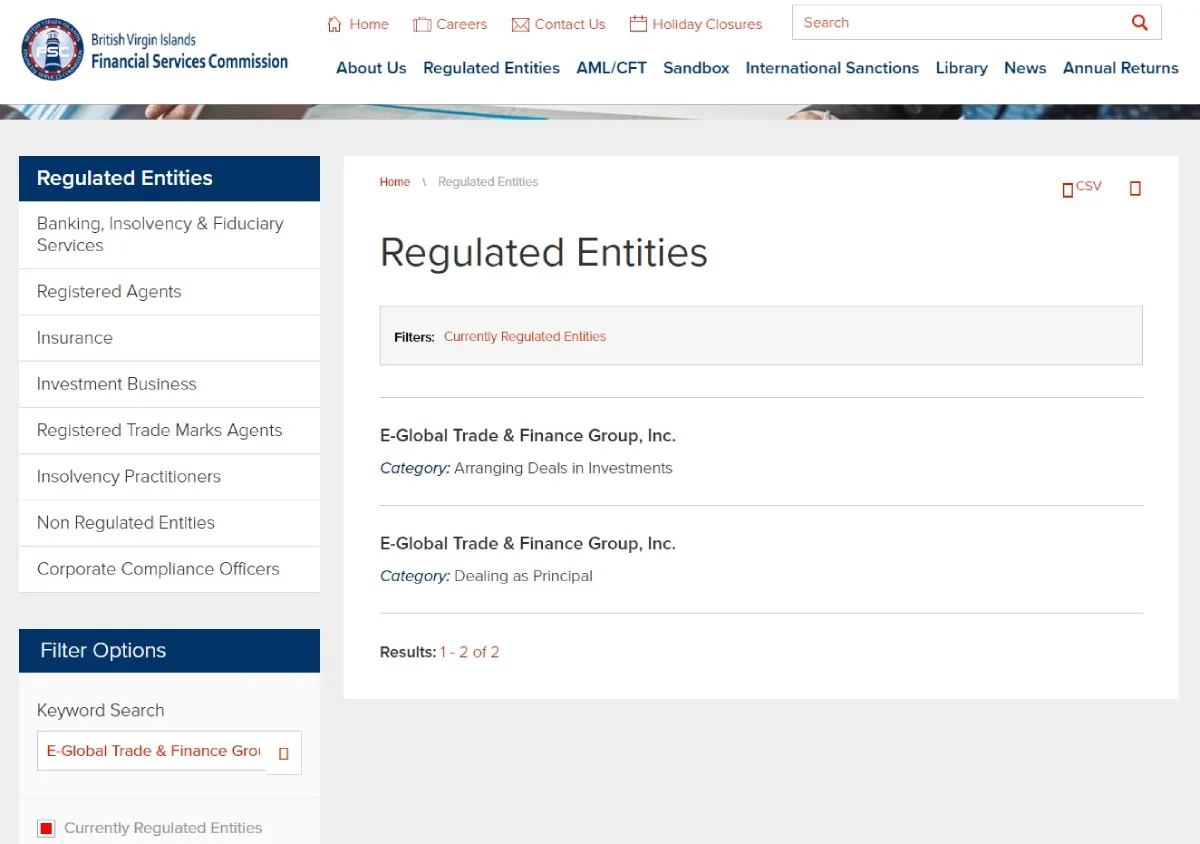The width and height of the screenshot is (1200, 844).
Task: Click the CSV export icon
Action: click(1068, 190)
